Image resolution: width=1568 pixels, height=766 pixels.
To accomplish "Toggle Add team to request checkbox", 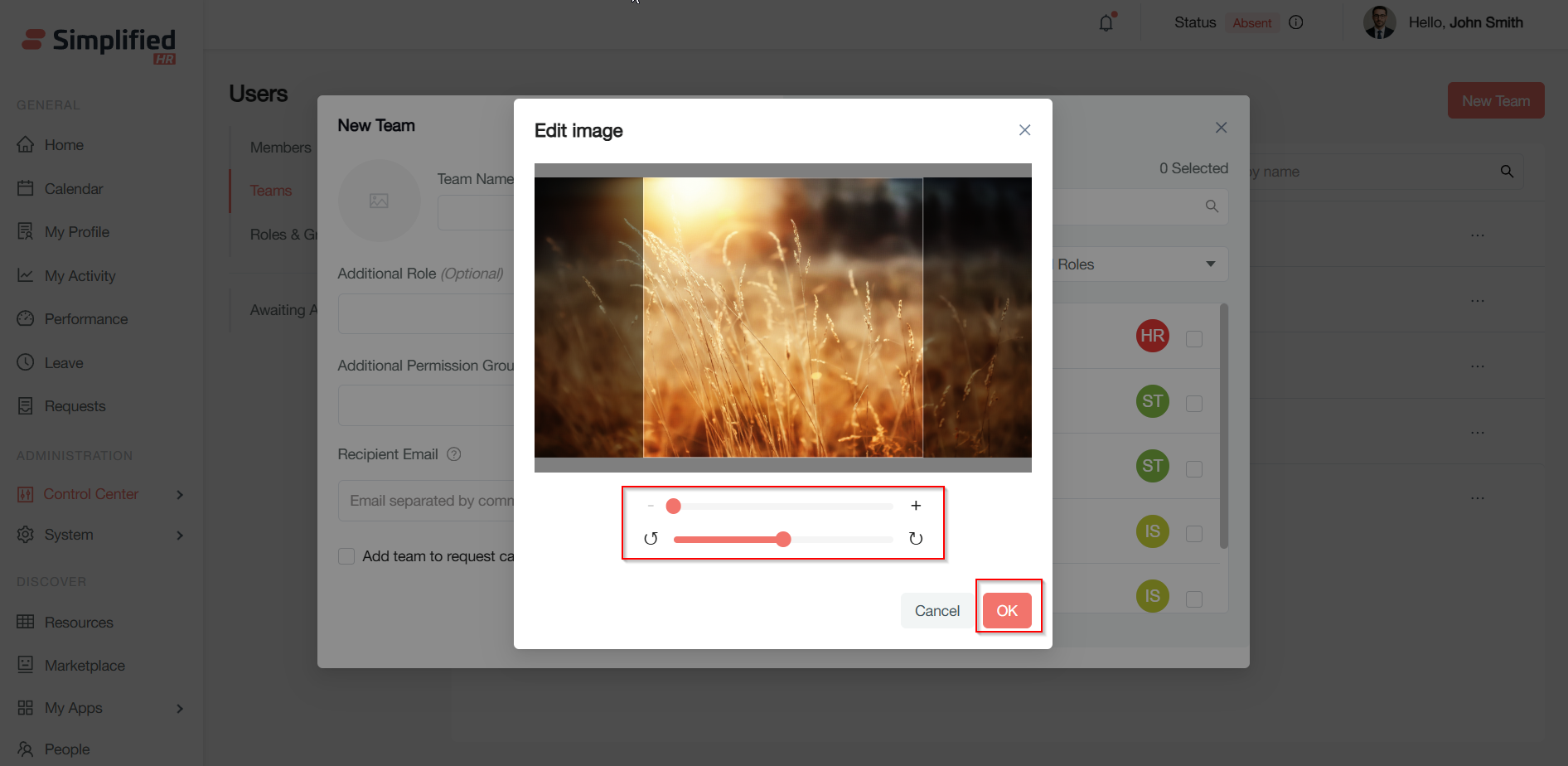I will pyautogui.click(x=346, y=556).
